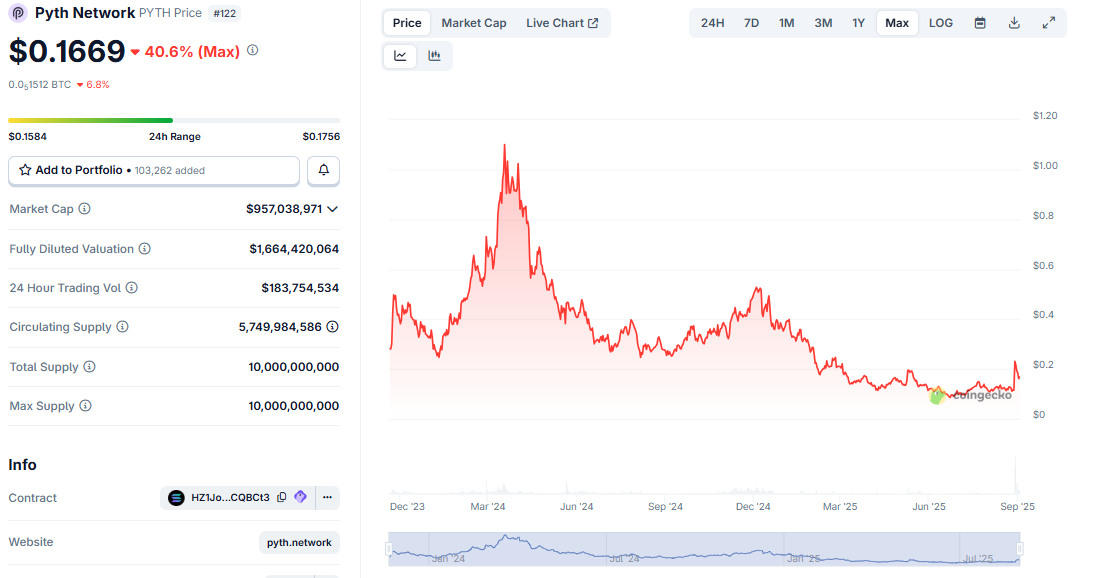Show the Market Cap info tooltip icon
This screenshot has width=1104, height=578.
[84, 208]
